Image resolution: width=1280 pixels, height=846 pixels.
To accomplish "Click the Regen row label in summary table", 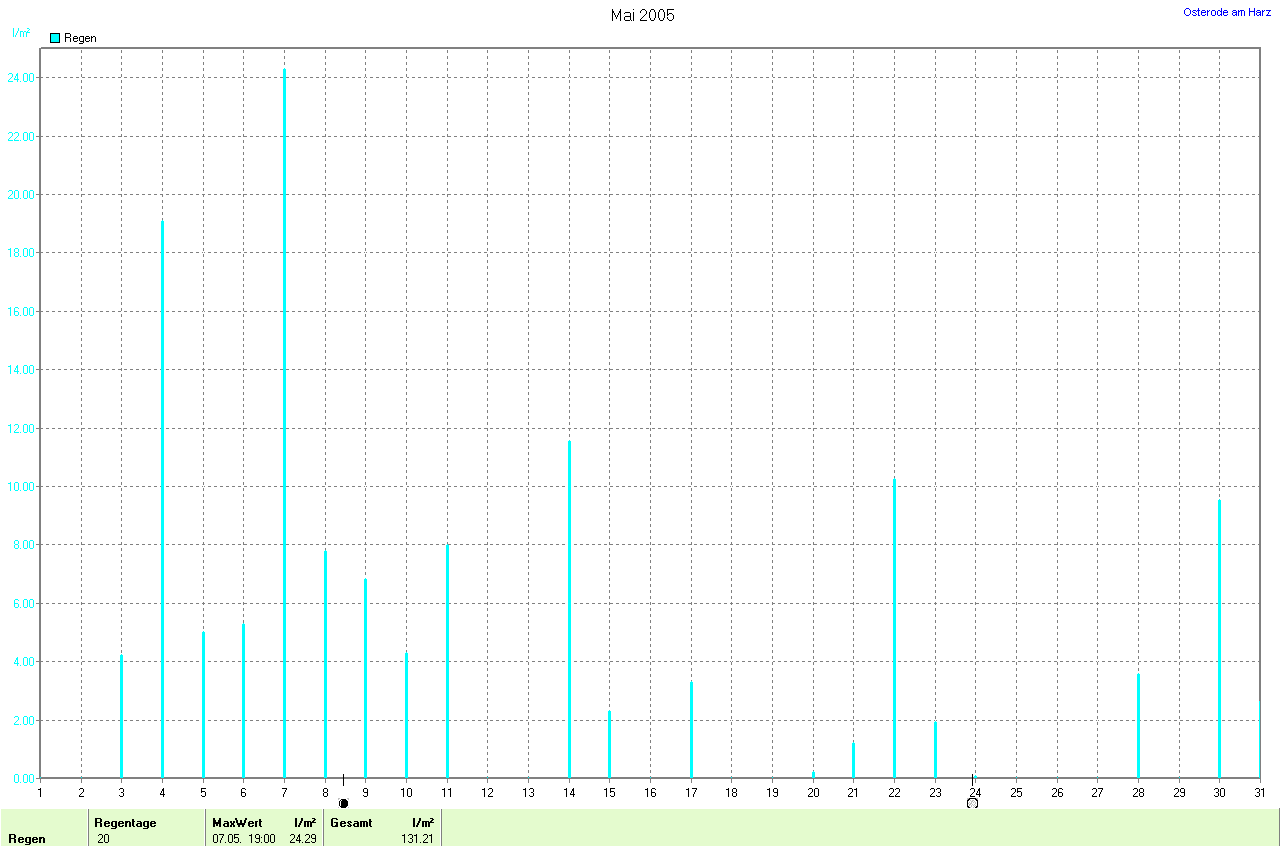I will pyautogui.click(x=27, y=838).
